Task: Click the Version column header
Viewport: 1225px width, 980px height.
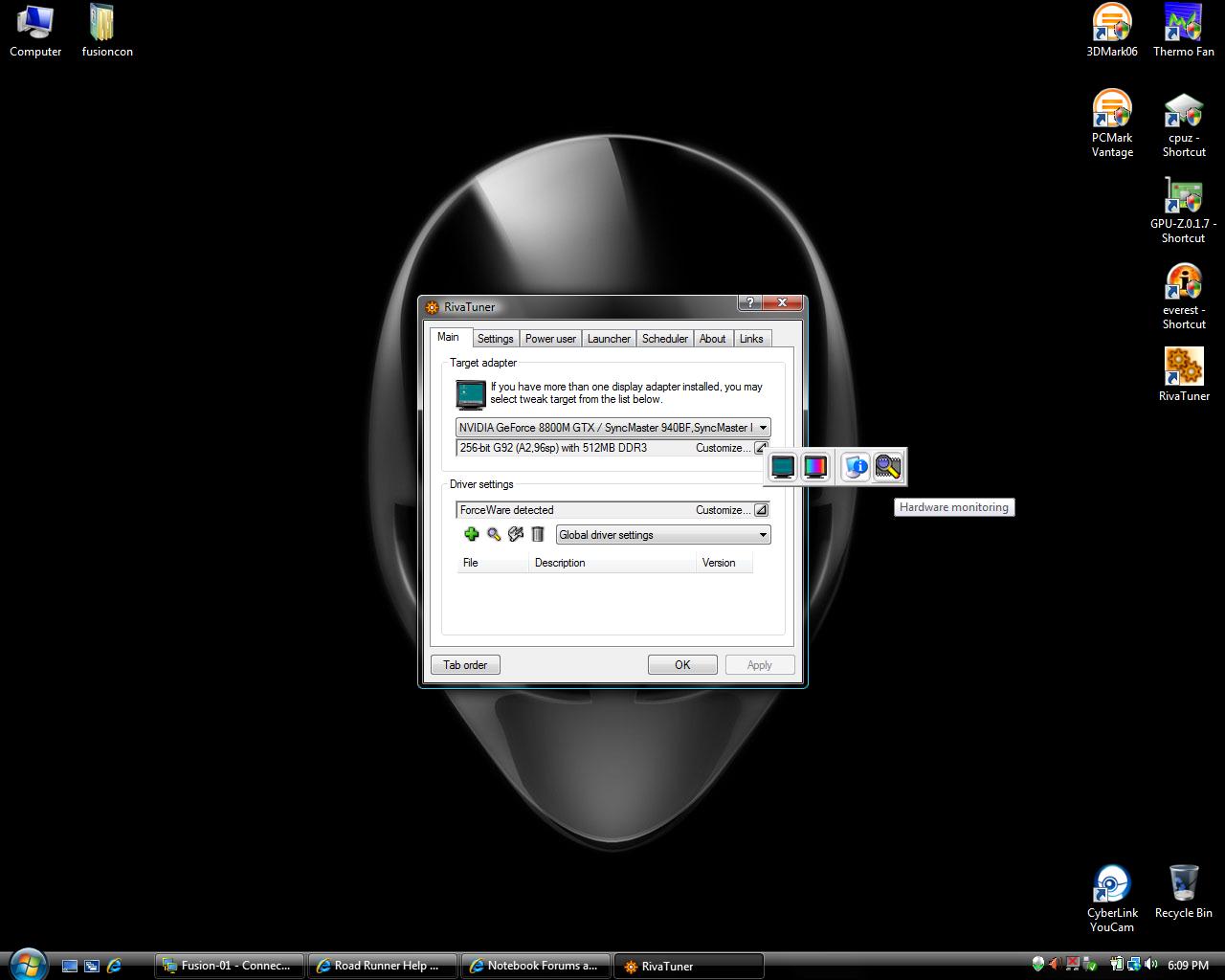Action: click(x=724, y=563)
